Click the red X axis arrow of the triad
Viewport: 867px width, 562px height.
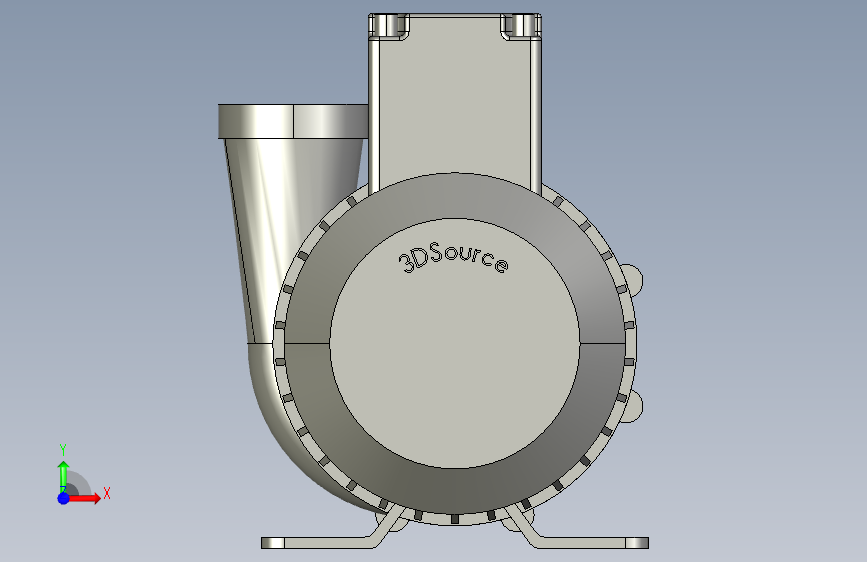coord(84,498)
